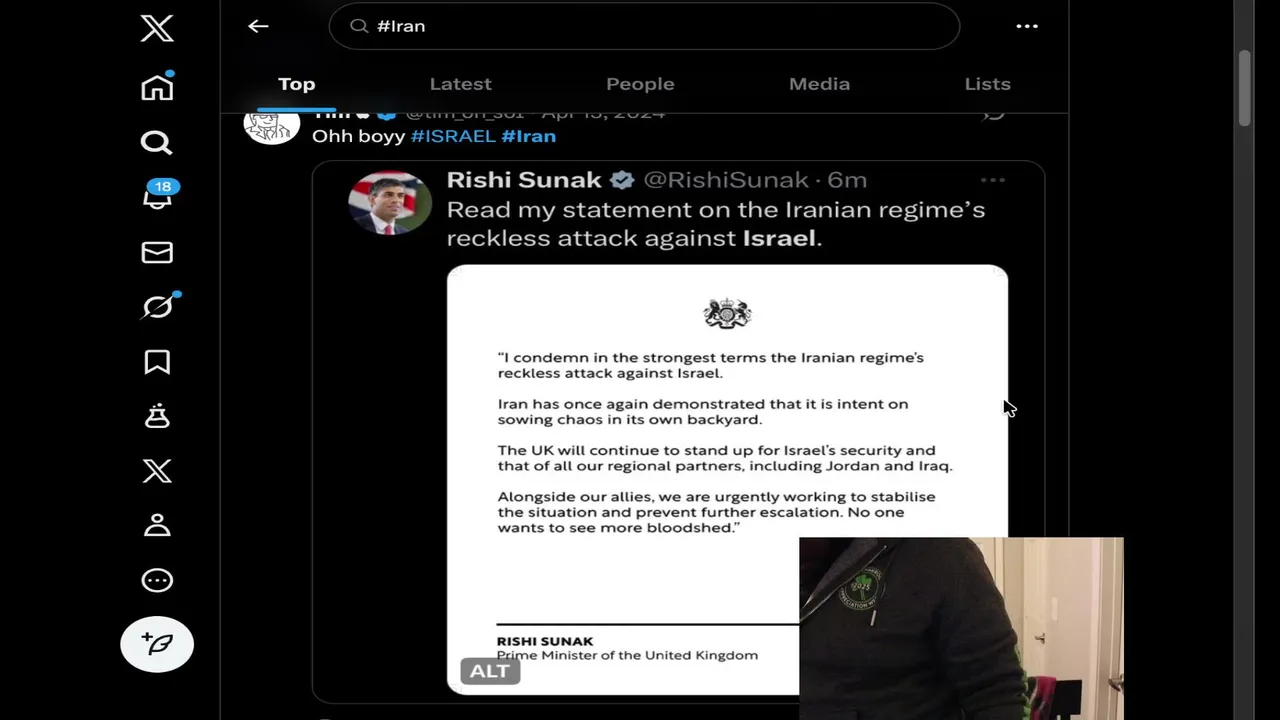
Task: Click the #Iran search input field
Action: (x=644, y=26)
